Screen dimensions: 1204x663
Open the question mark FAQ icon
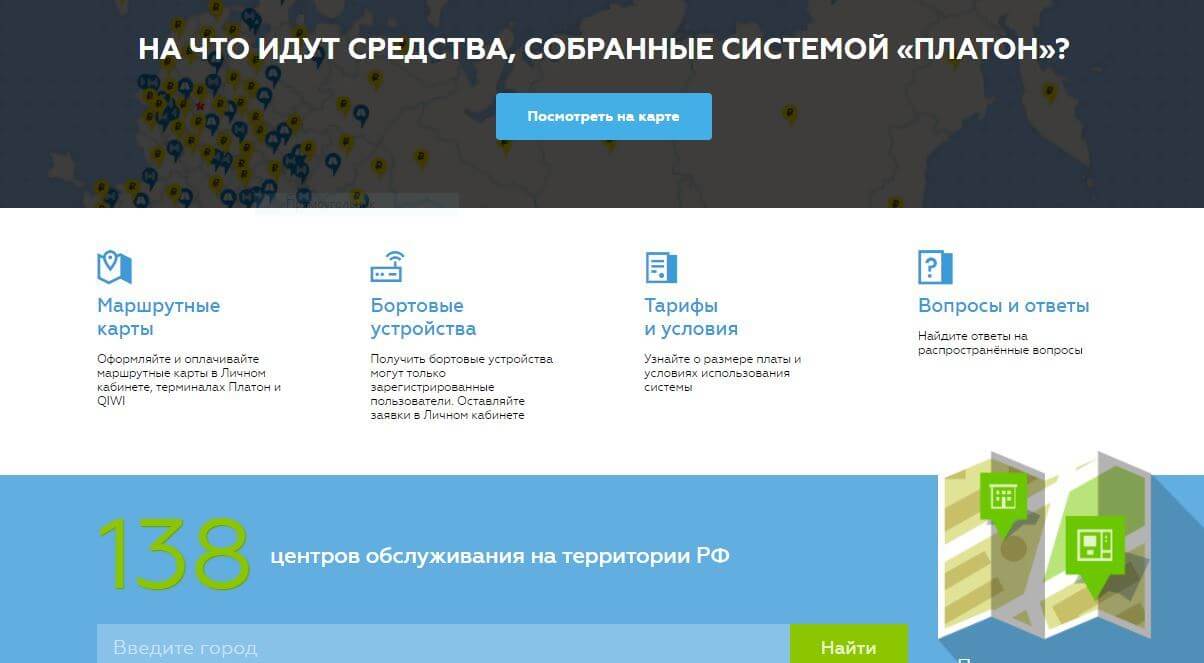click(x=935, y=267)
